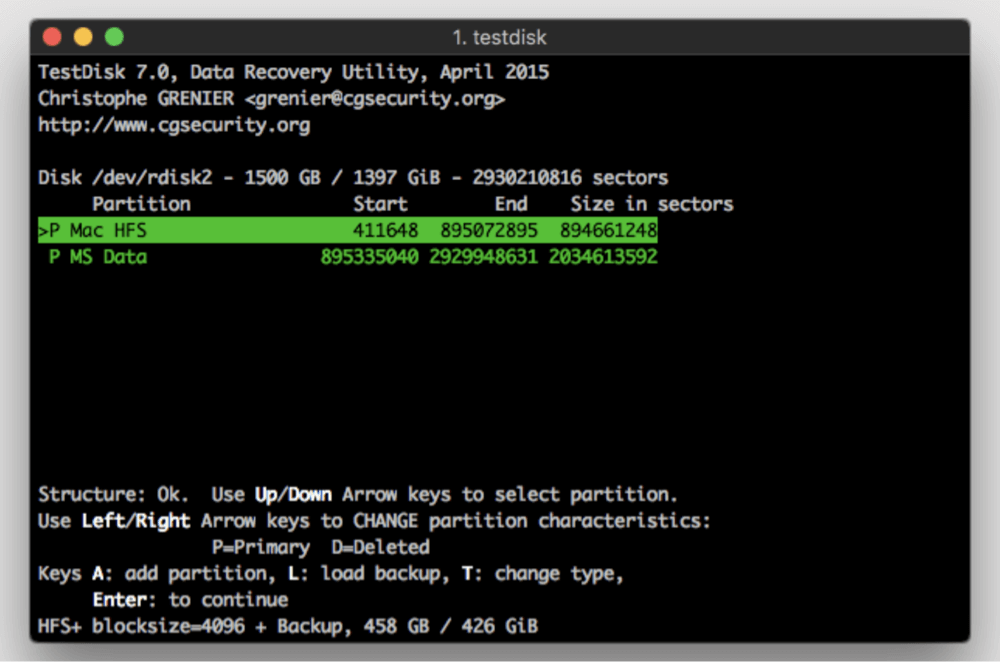Viewport: 1000px width, 662px height.
Task: Click the 'Start' column header
Action: (380, 204)
